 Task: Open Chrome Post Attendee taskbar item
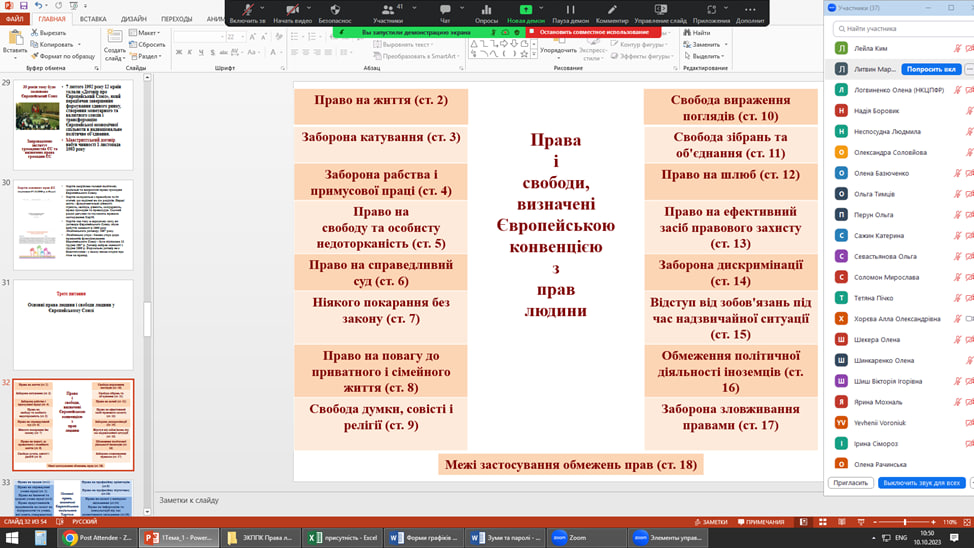(98, 537)
